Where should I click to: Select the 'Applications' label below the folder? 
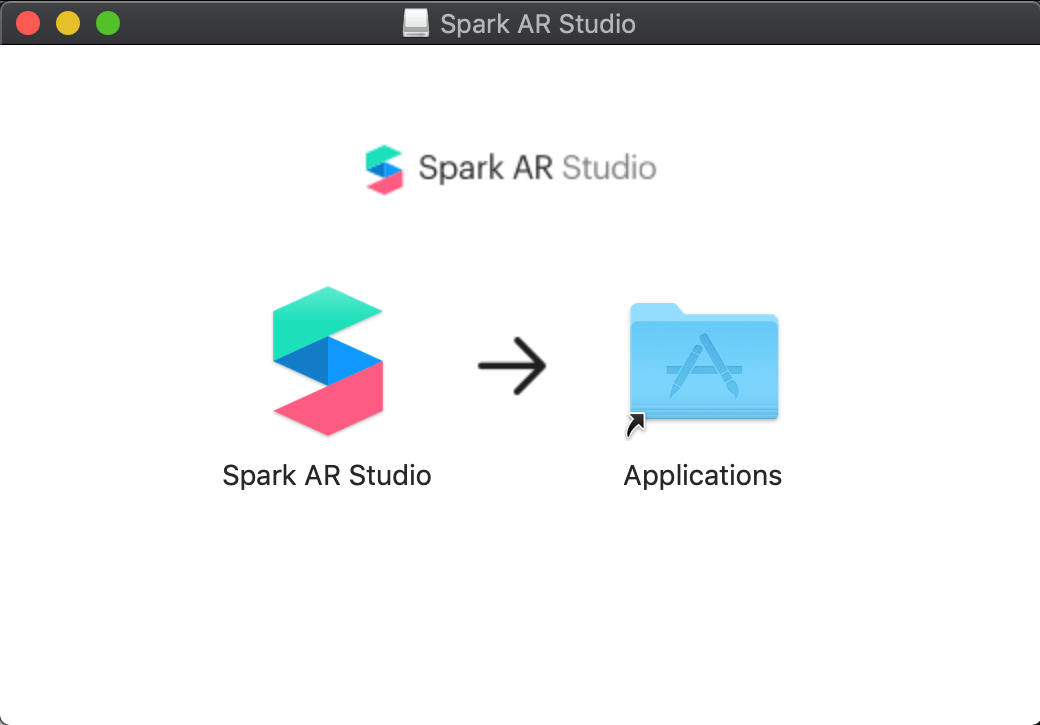click(703, 475)
